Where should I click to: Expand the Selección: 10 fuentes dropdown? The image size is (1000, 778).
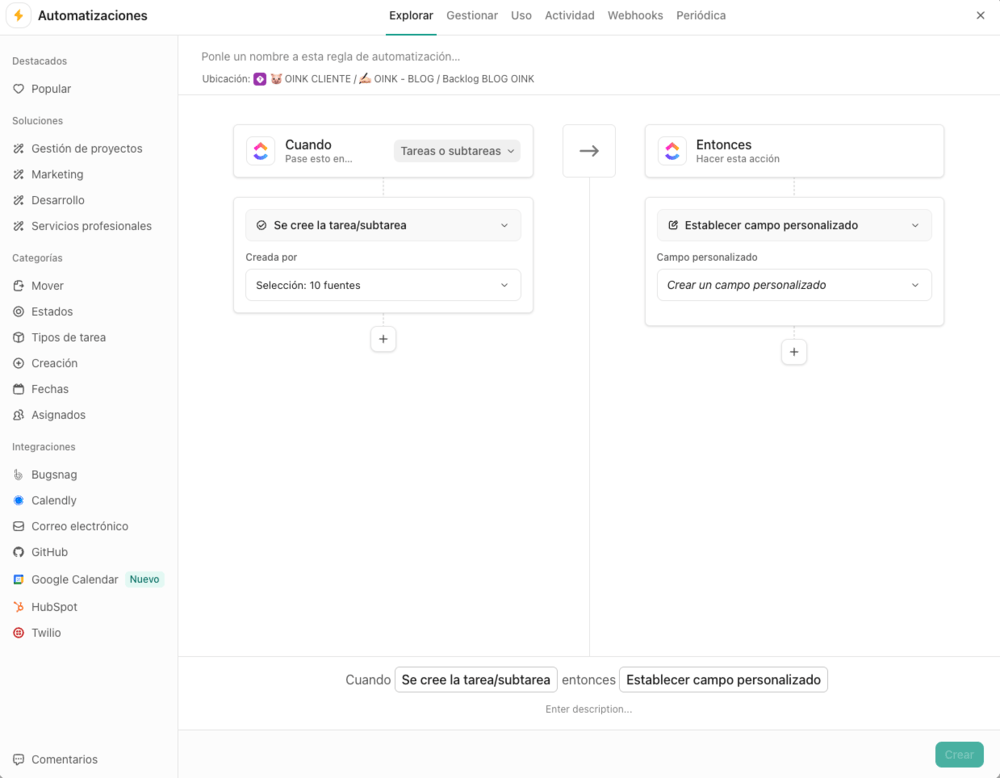383,285
